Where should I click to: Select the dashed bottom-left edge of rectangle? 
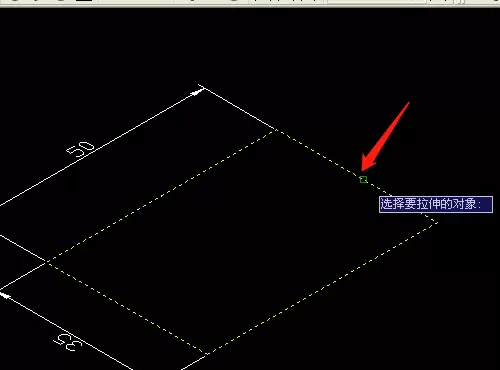tap(127, 308)
